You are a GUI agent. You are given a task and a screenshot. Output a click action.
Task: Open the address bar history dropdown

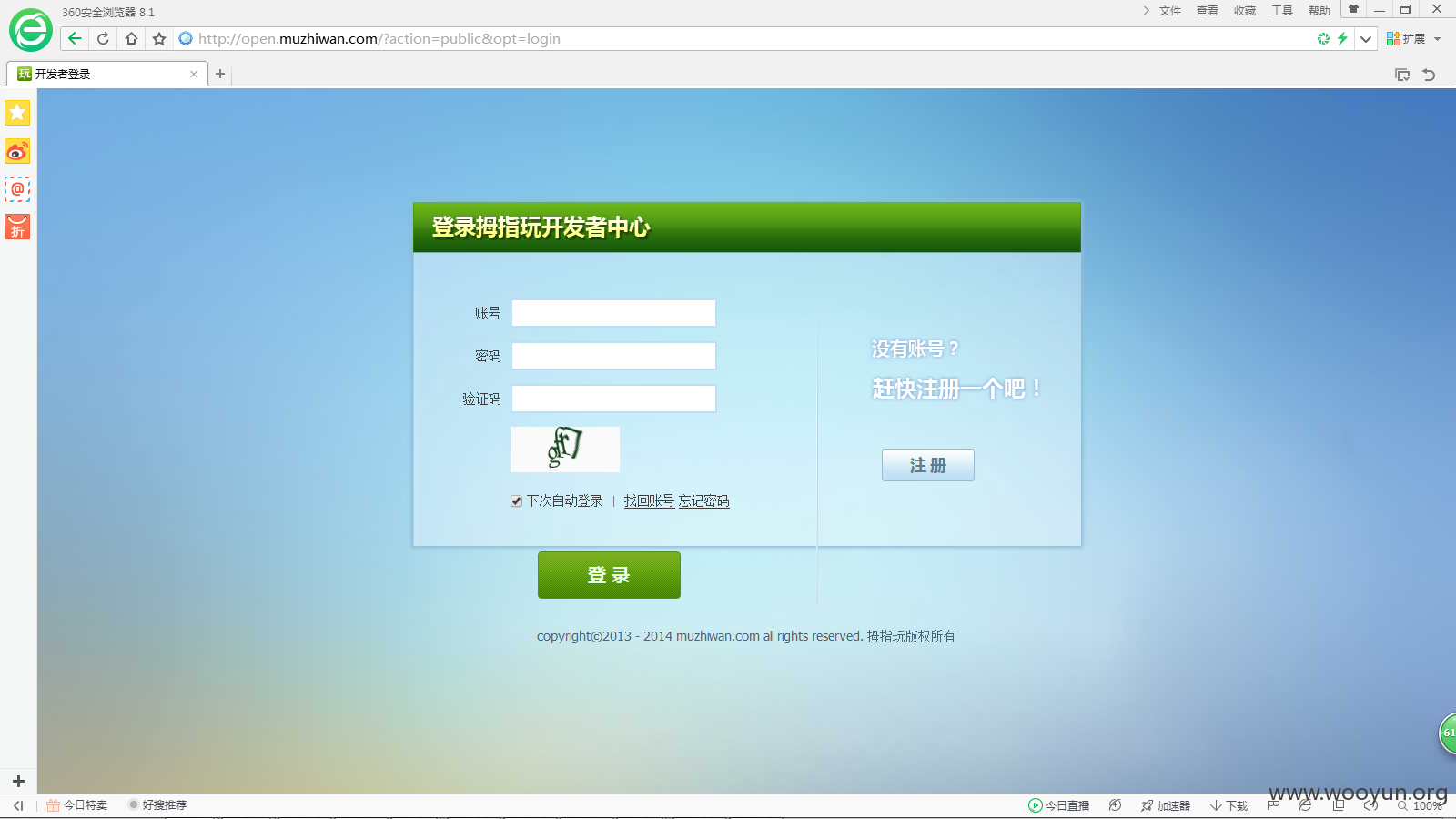1366,39
